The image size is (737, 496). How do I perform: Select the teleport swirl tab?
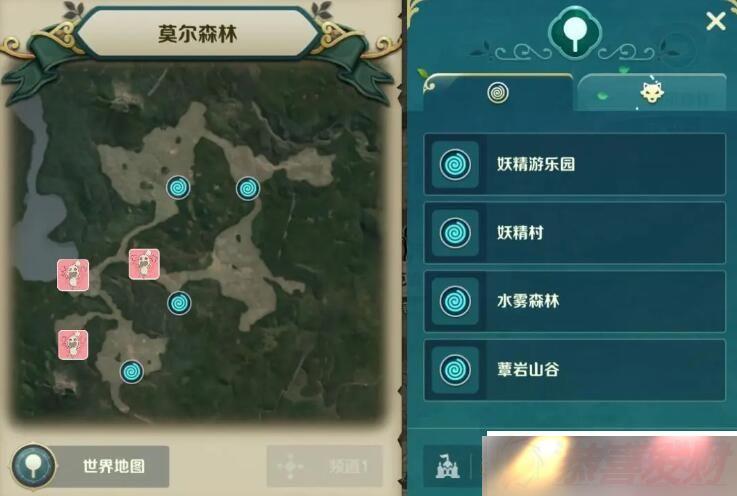tap(498, 92)
